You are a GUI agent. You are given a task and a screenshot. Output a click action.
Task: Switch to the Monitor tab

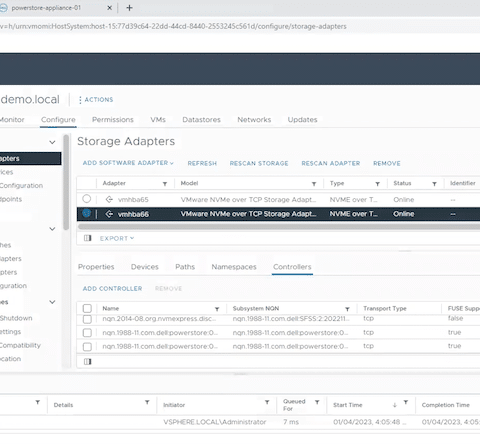pos(12,120)
